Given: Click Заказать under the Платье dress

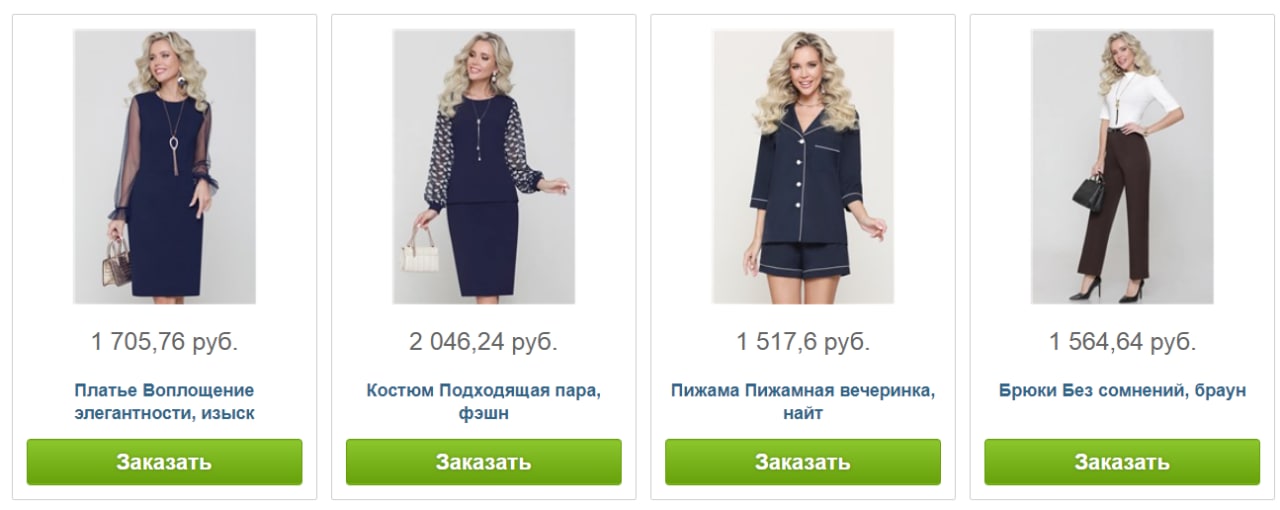Looking at the screenshot, I should click(164, 462).
